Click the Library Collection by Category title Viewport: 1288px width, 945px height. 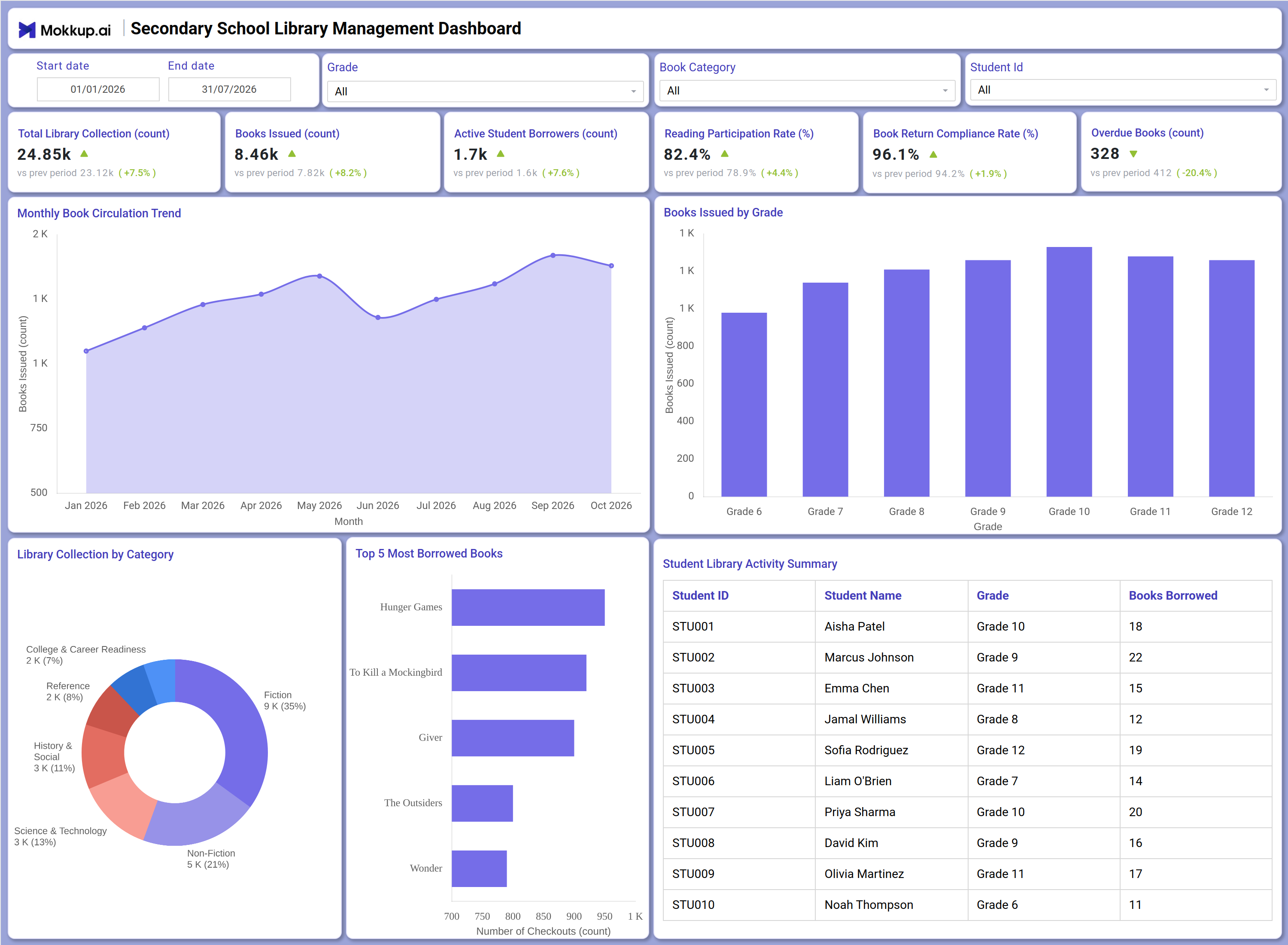pyautogui.click(x=95, y=554)
